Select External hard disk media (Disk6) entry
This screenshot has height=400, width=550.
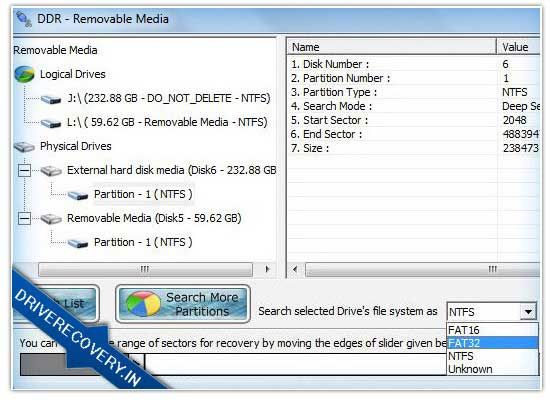[x=172, y=171]
